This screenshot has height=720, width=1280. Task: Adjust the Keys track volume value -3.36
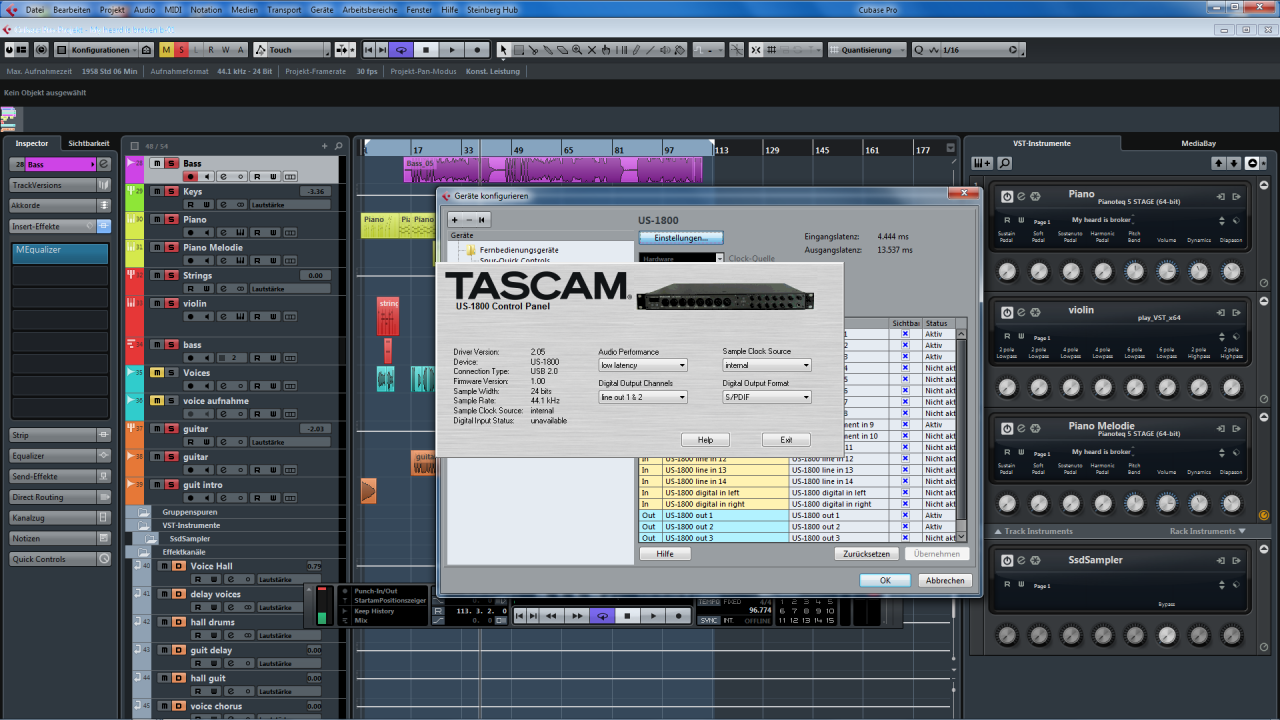(x=315, y=191)
